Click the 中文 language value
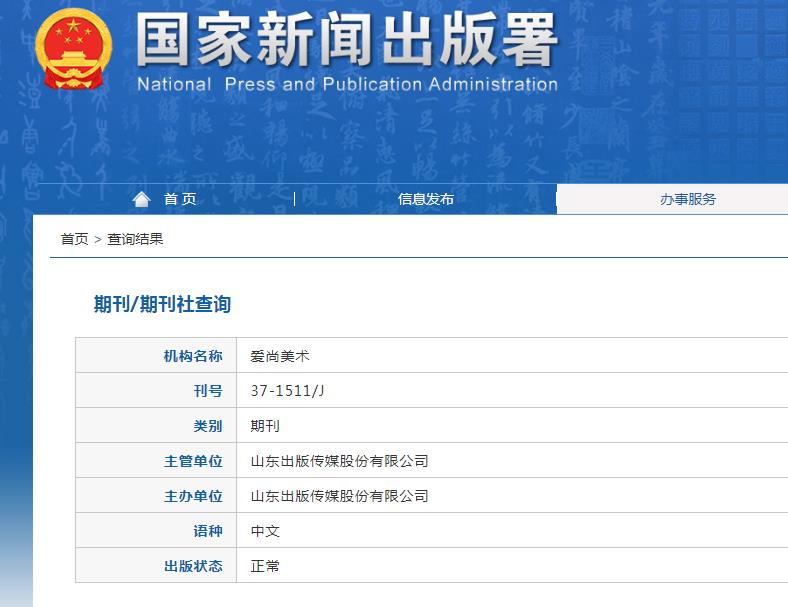Screen dimensions: 788x607 pos(265,531)
